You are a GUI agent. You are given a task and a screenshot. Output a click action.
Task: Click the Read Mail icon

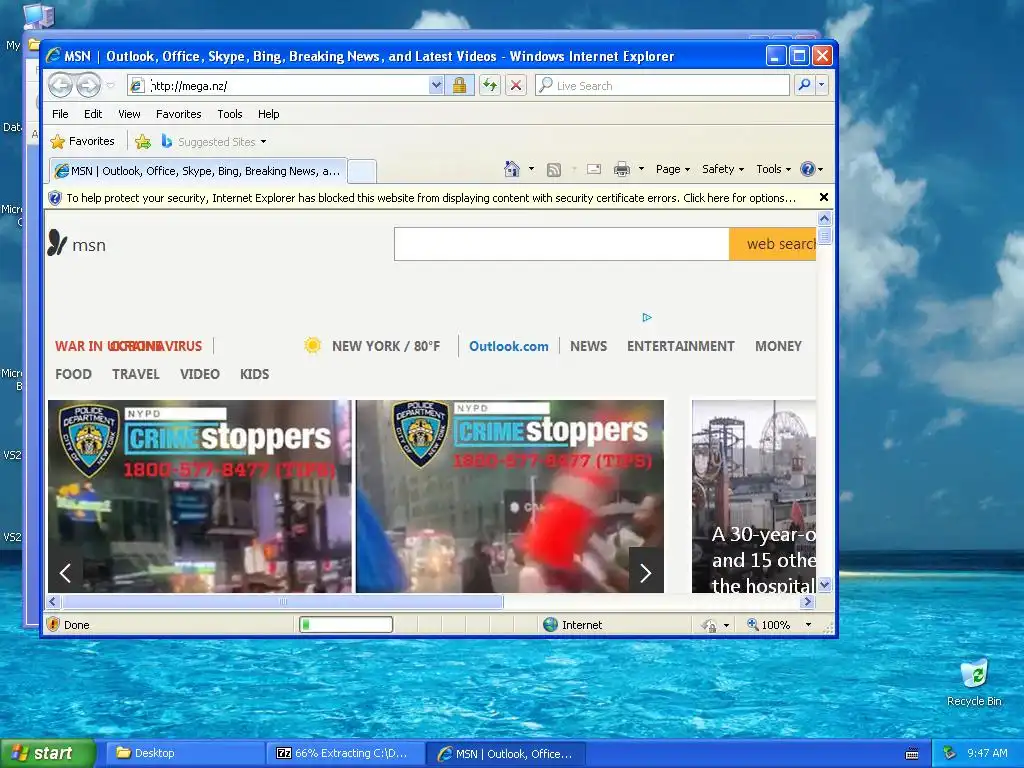coord(594,169)
